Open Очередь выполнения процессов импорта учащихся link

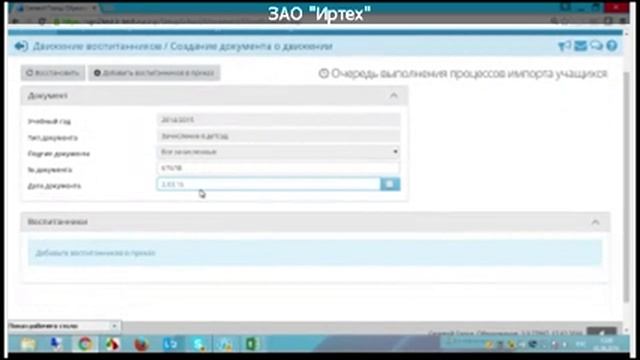click(463, 73)
